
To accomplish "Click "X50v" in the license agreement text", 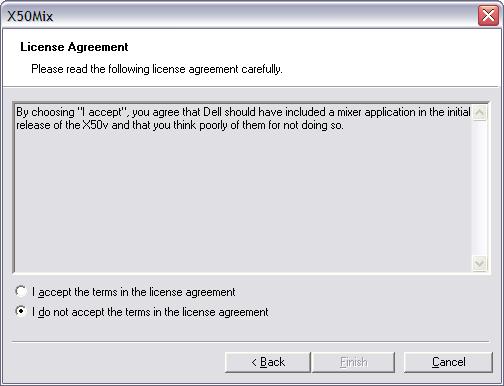I will coord(95,125).
